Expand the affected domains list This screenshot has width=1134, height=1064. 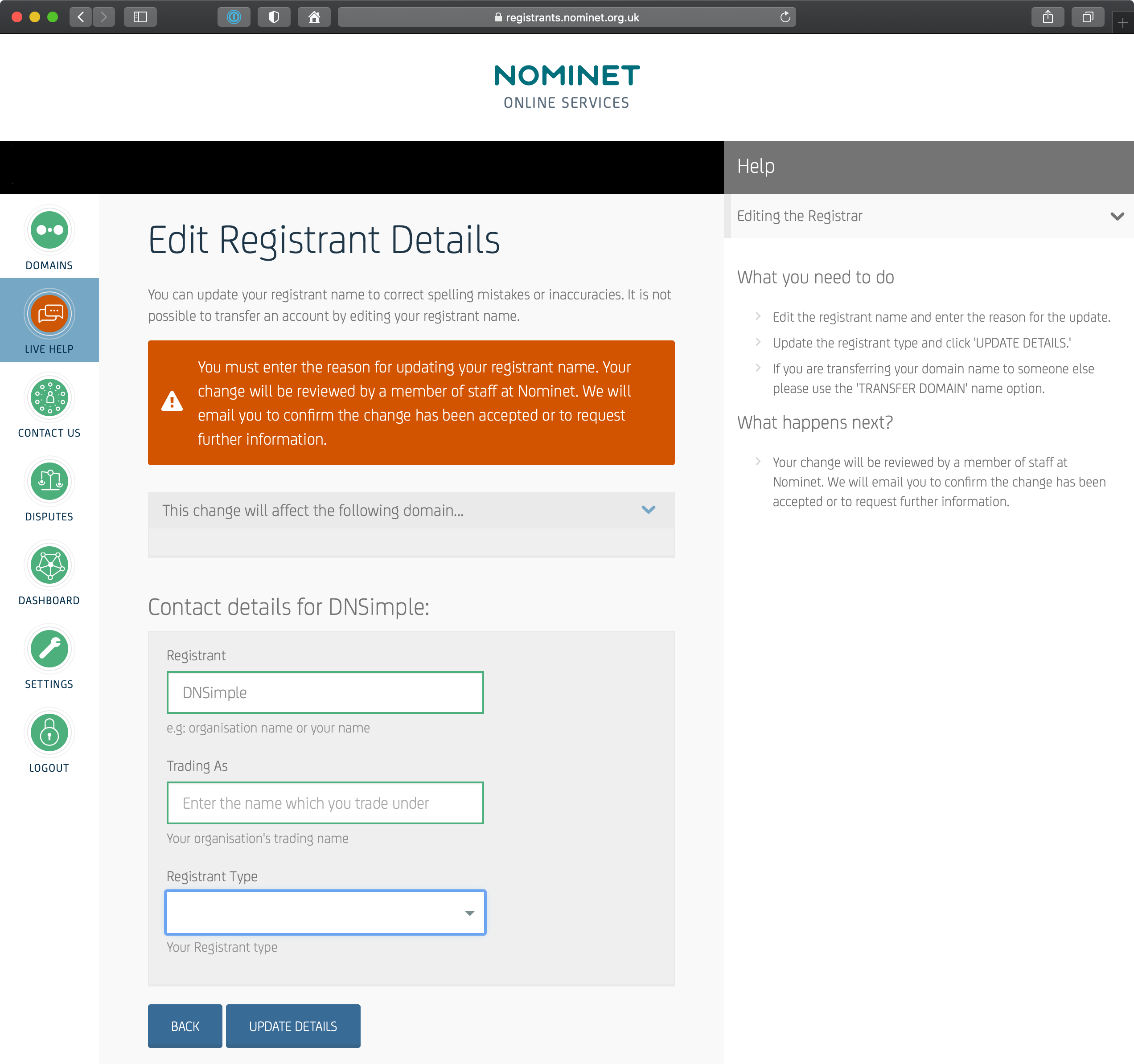[649, 510]
